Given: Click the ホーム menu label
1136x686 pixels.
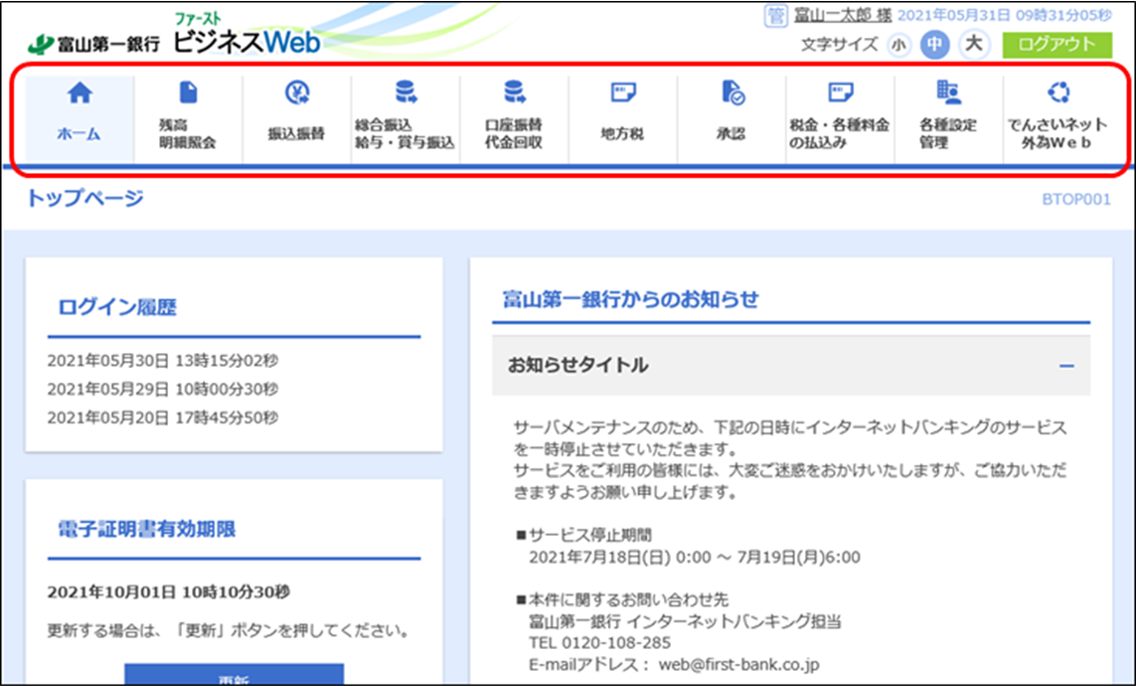Looking at the screenshot, I should point(79,134).
